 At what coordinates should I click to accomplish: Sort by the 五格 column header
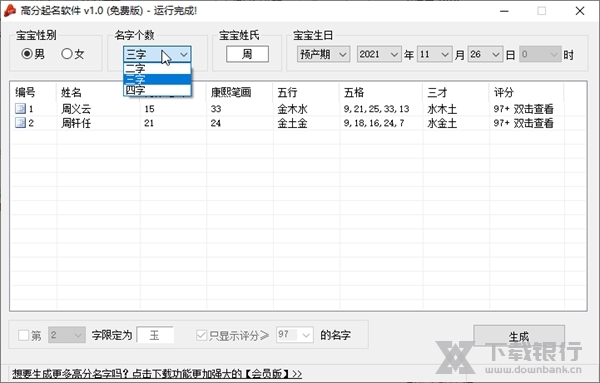(354, 92)
